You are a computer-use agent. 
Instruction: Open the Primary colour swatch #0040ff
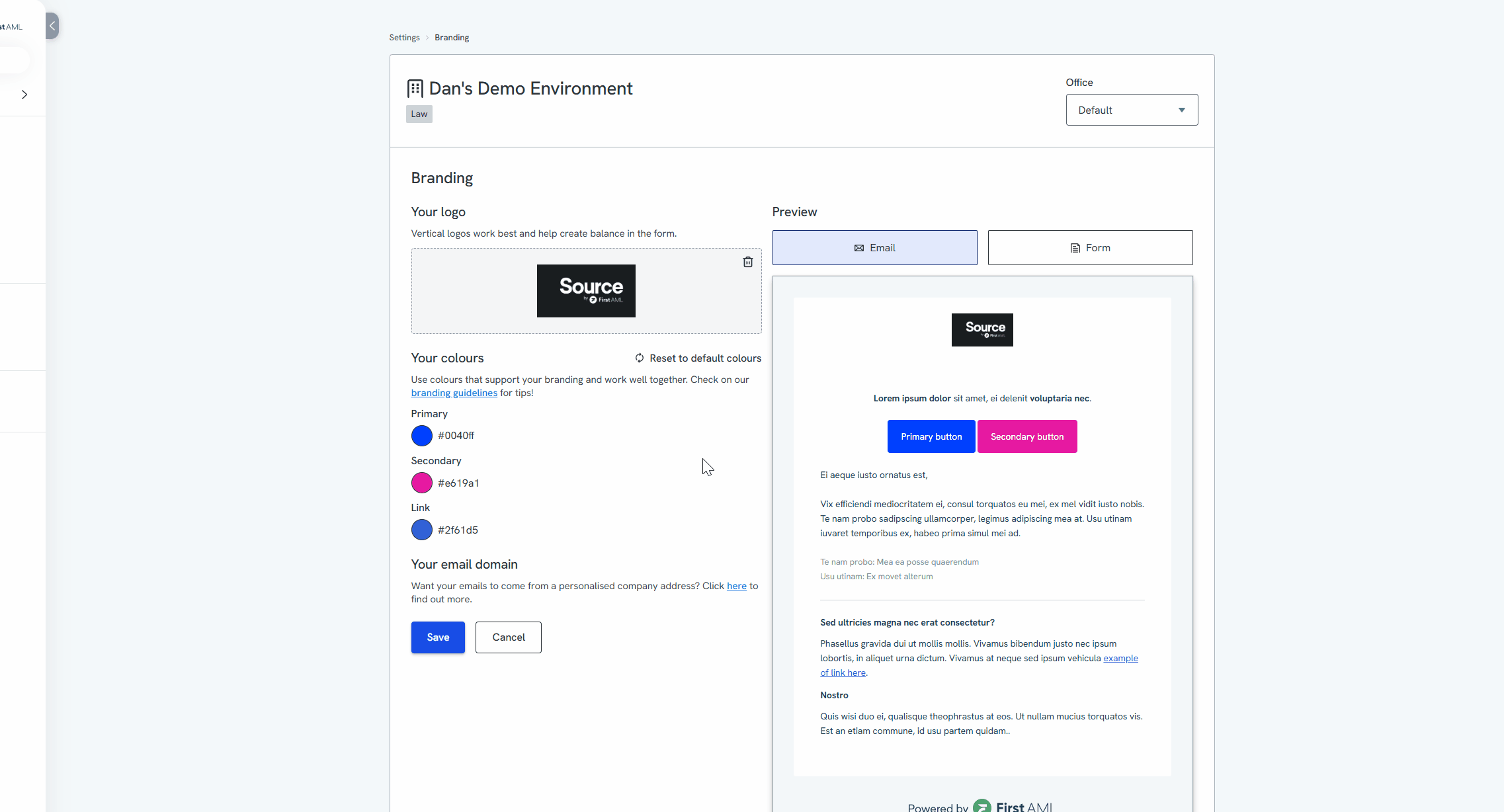(x=422, y=436)
